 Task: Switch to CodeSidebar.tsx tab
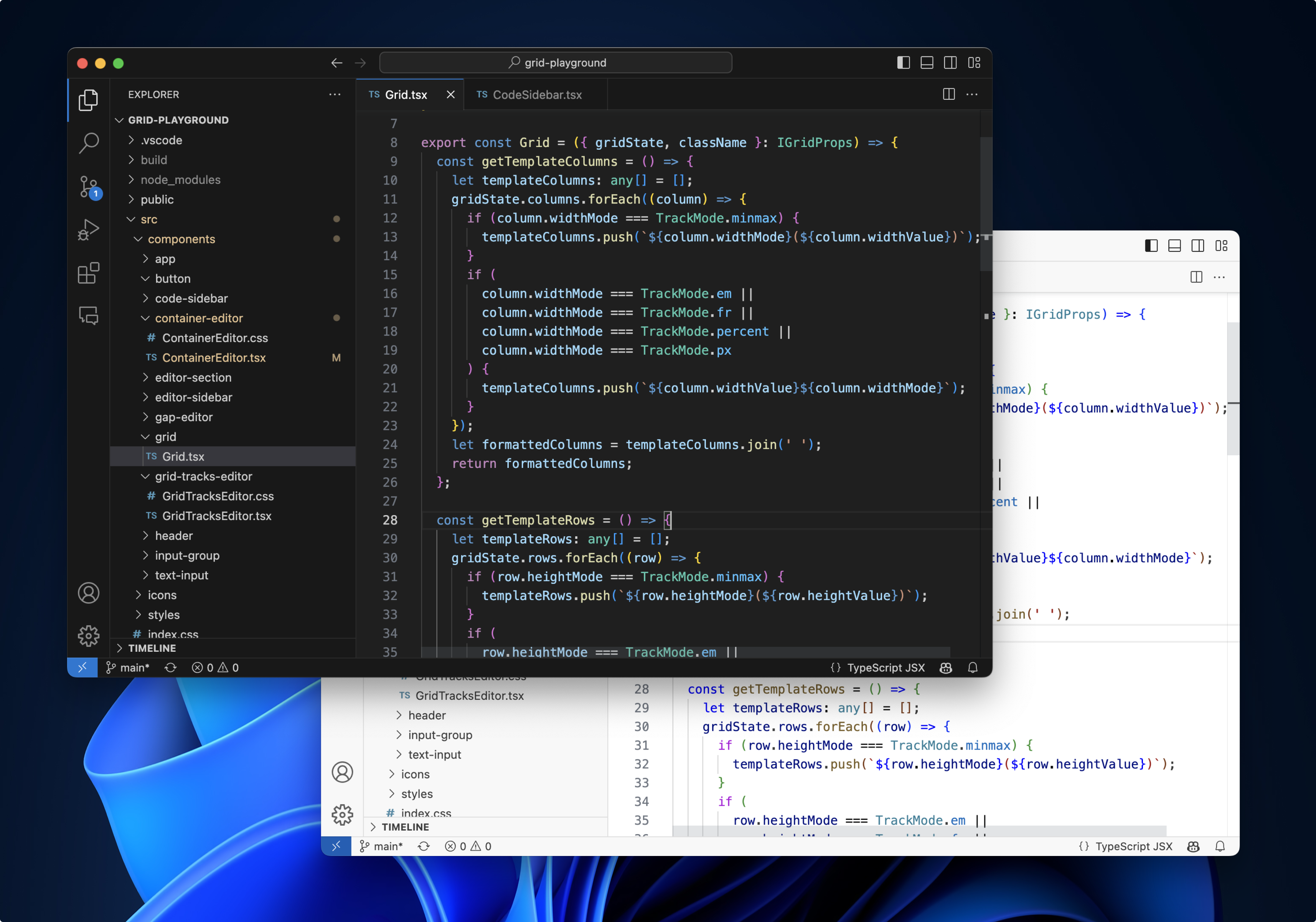coord(536,94)
